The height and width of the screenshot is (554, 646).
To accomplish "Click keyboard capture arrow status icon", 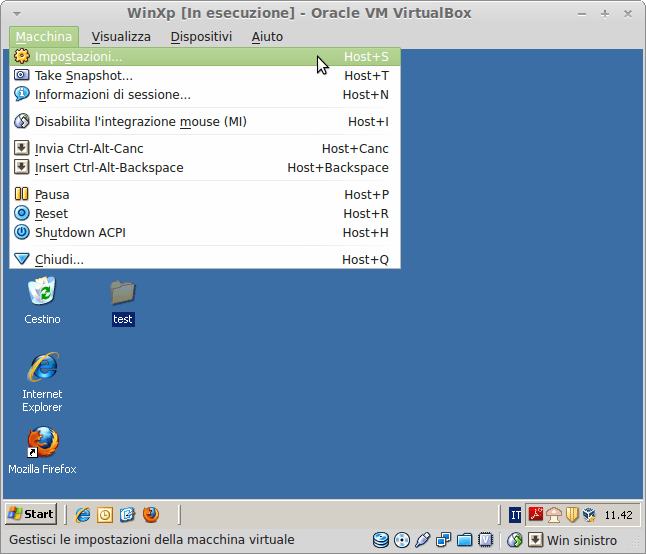I will 535,540.
